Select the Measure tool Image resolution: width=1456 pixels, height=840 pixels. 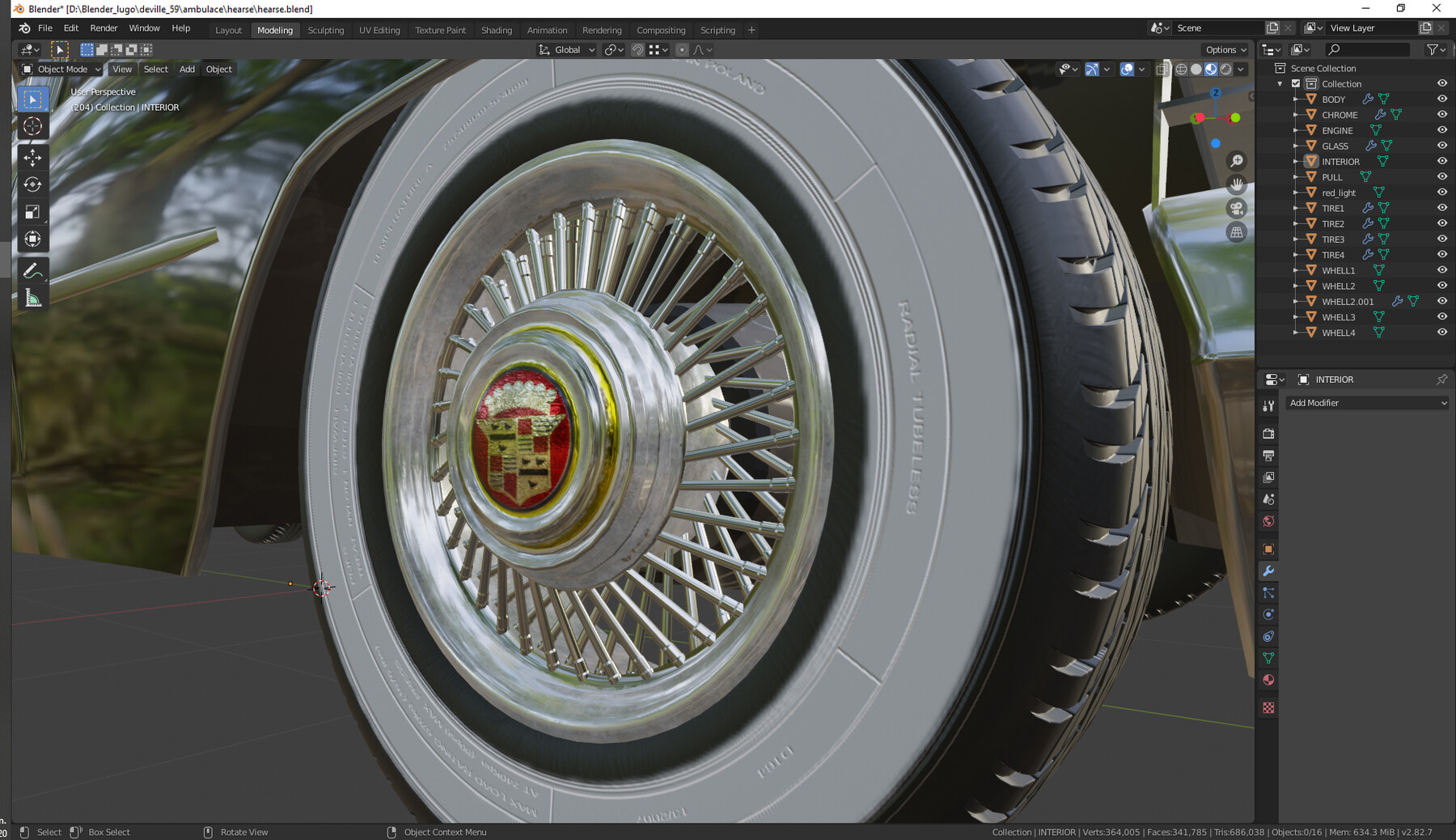point(32,298)
